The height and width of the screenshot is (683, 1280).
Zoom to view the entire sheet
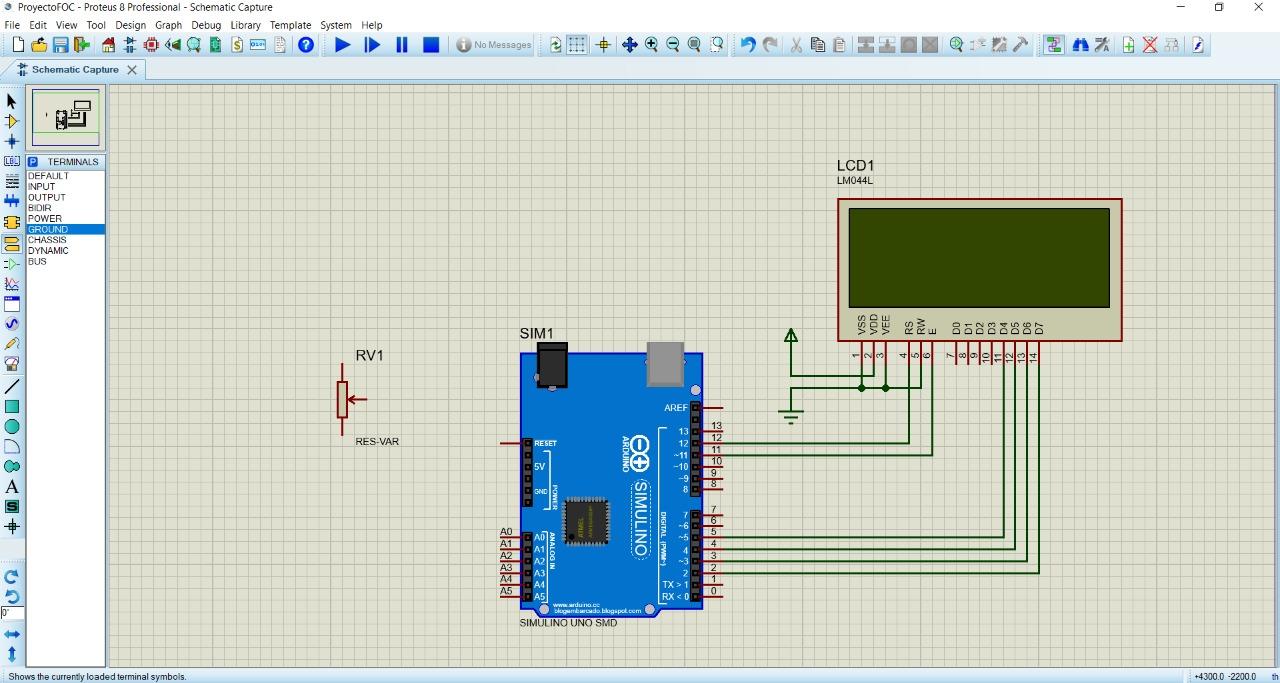click(694, 45)
